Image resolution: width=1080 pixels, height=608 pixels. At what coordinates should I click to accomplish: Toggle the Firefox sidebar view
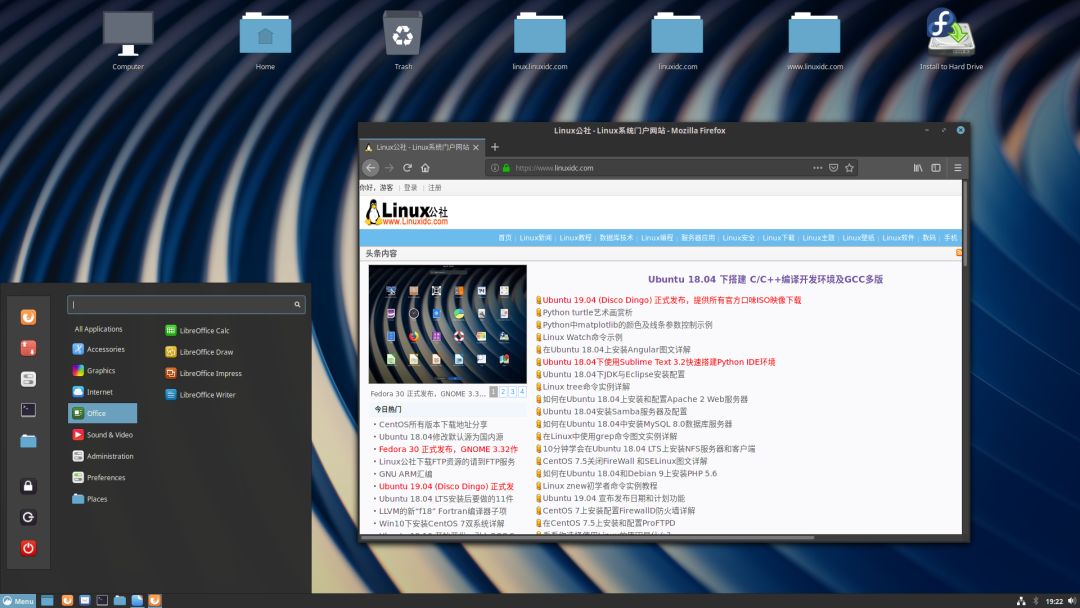click(x=934, y=167)
